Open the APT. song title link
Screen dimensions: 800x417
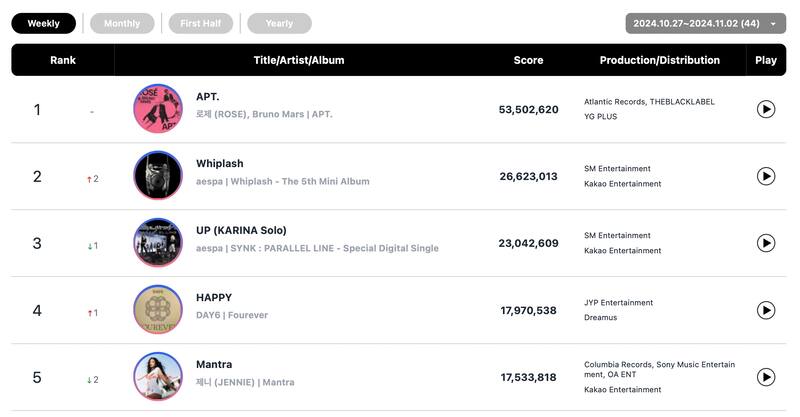(208, 97)
